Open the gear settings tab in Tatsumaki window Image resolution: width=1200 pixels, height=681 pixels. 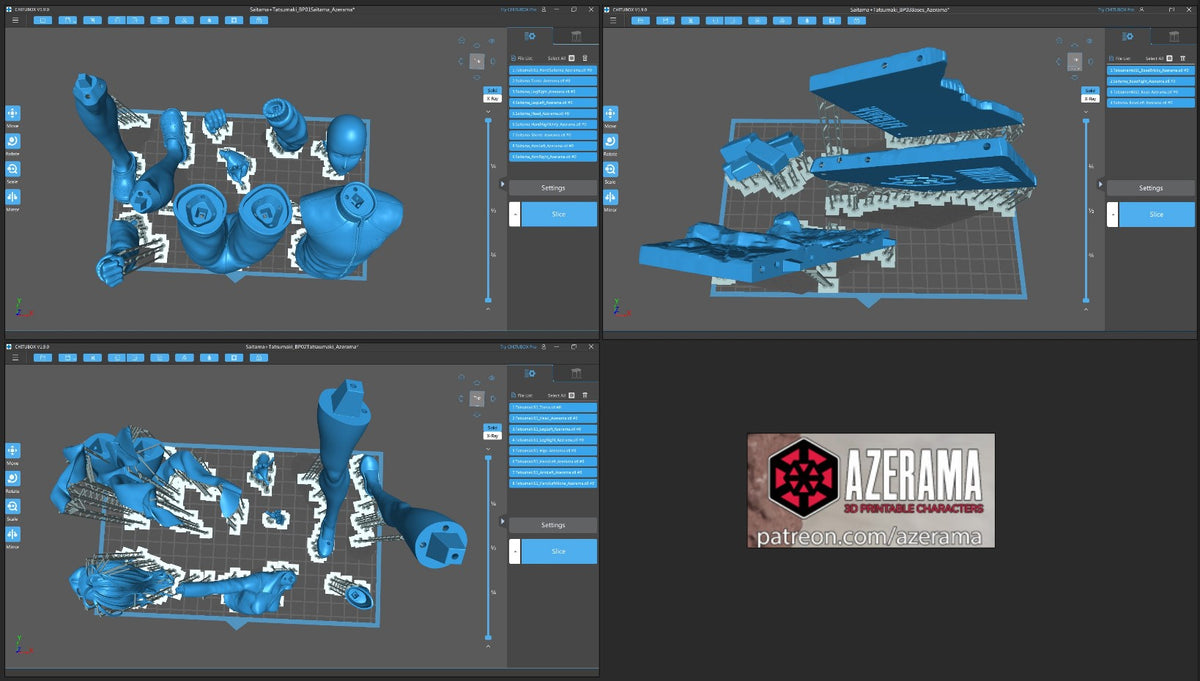(530, 373)
